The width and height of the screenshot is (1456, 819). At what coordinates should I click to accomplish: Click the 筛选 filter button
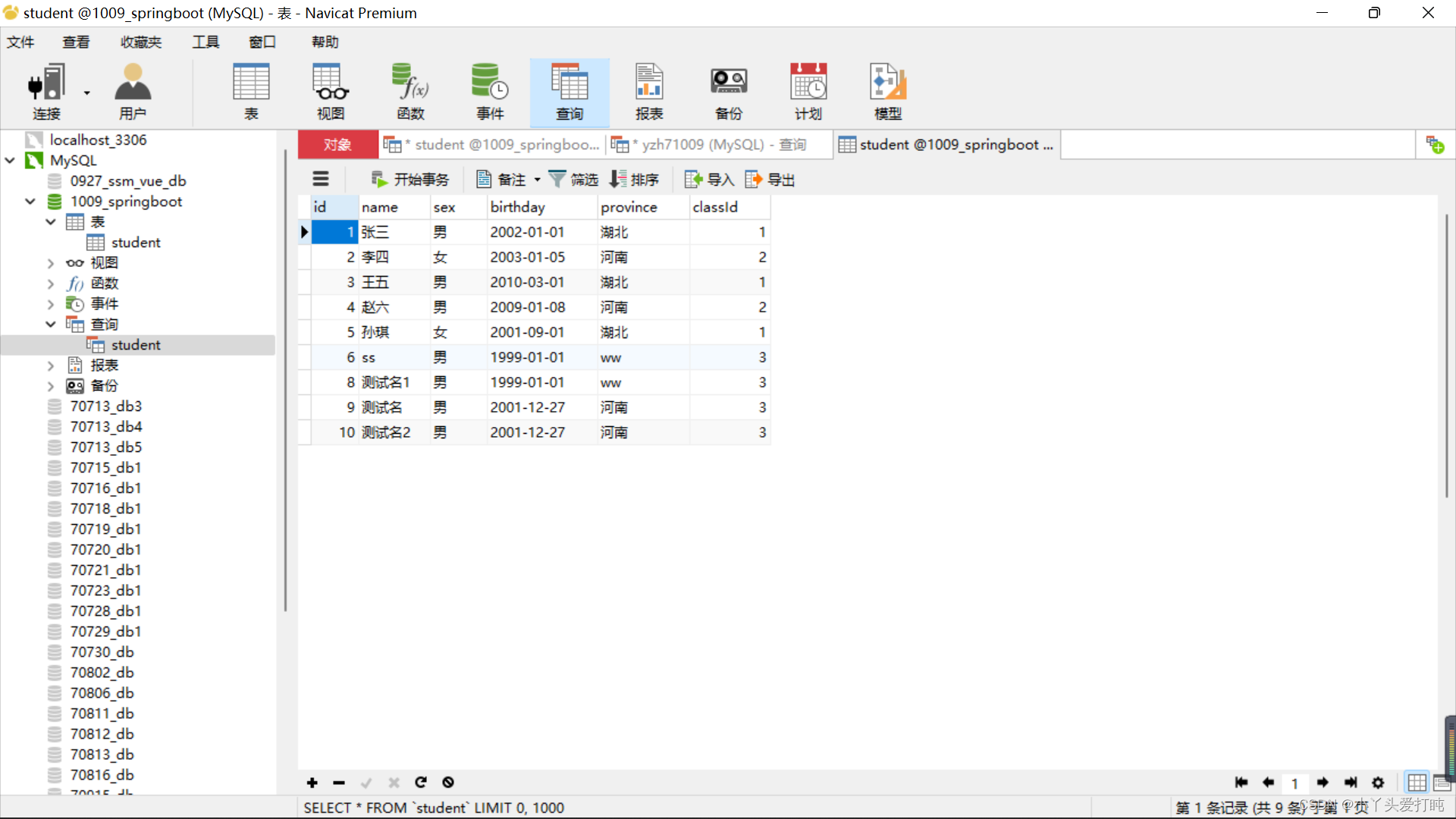(574, 179)
